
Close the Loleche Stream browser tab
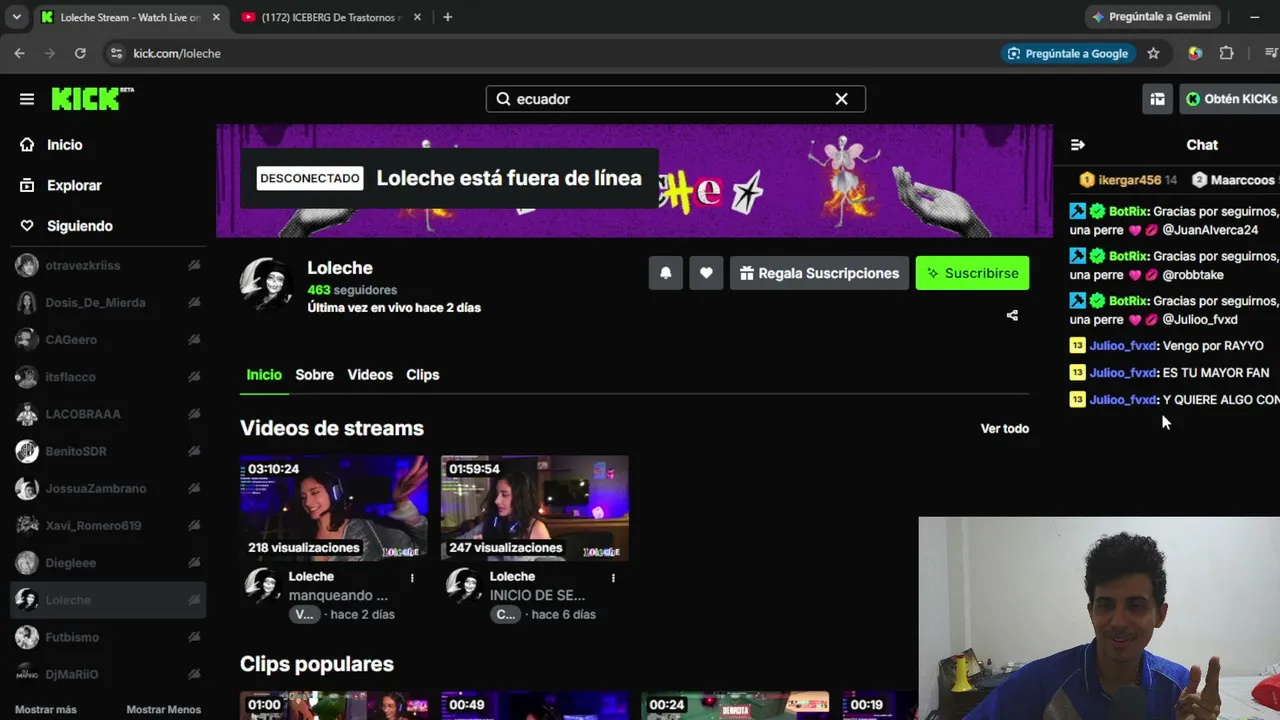216,17
